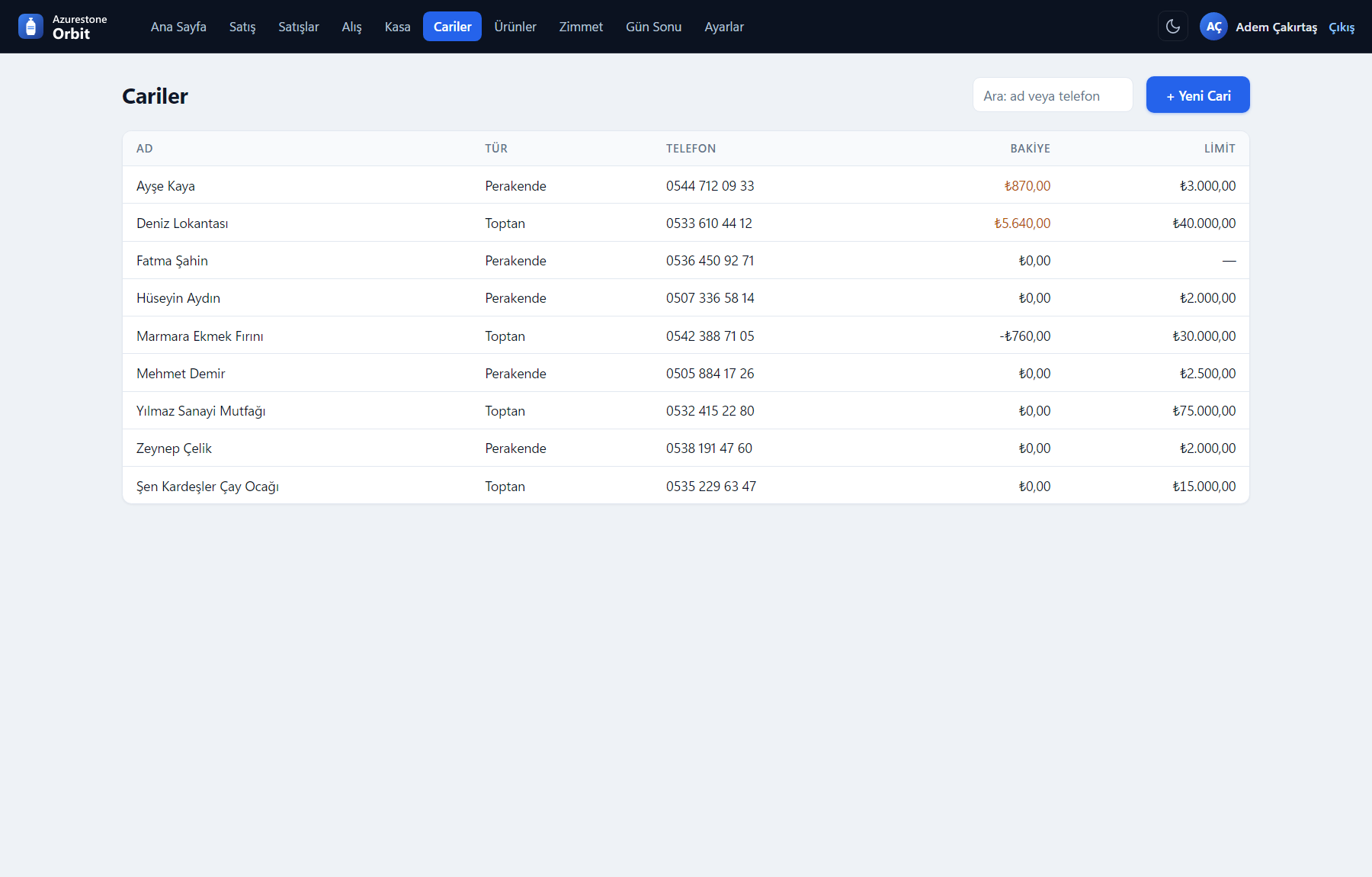Click phone number 0538 191 47 60
The height and width of the screenshot is (877, 1372).
click(x=709, y=448)
